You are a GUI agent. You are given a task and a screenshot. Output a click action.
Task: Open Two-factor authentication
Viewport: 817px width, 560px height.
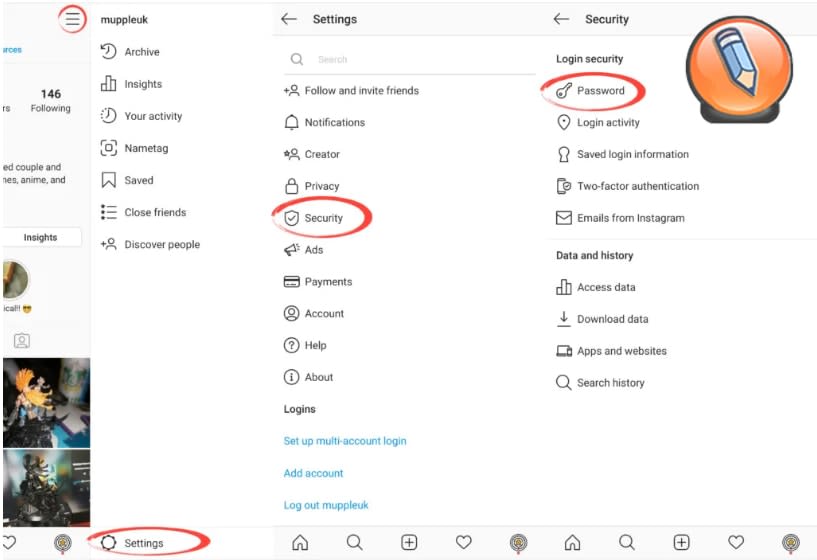(x=627, y=186)
